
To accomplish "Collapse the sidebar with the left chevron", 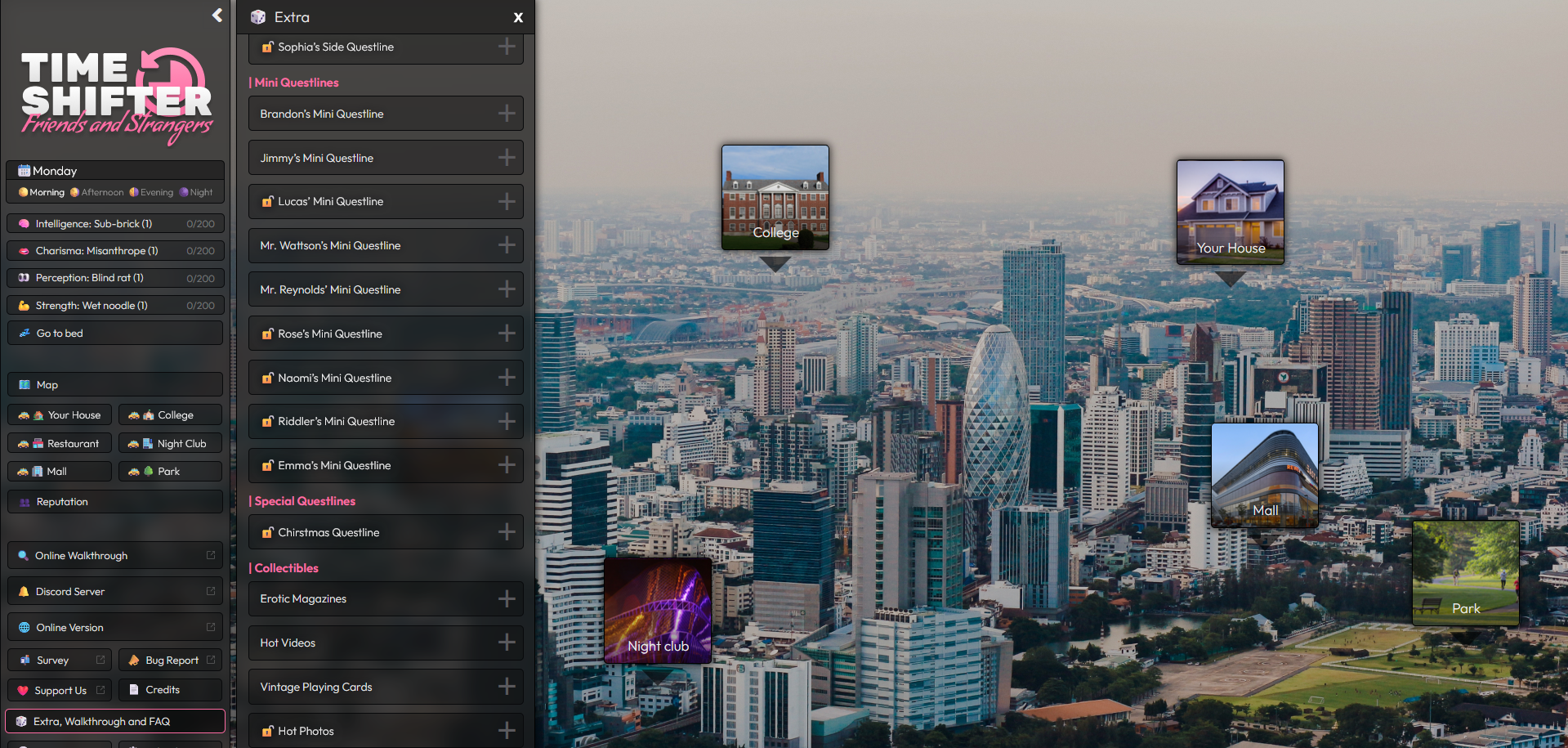I will click(x=217, y=16).
